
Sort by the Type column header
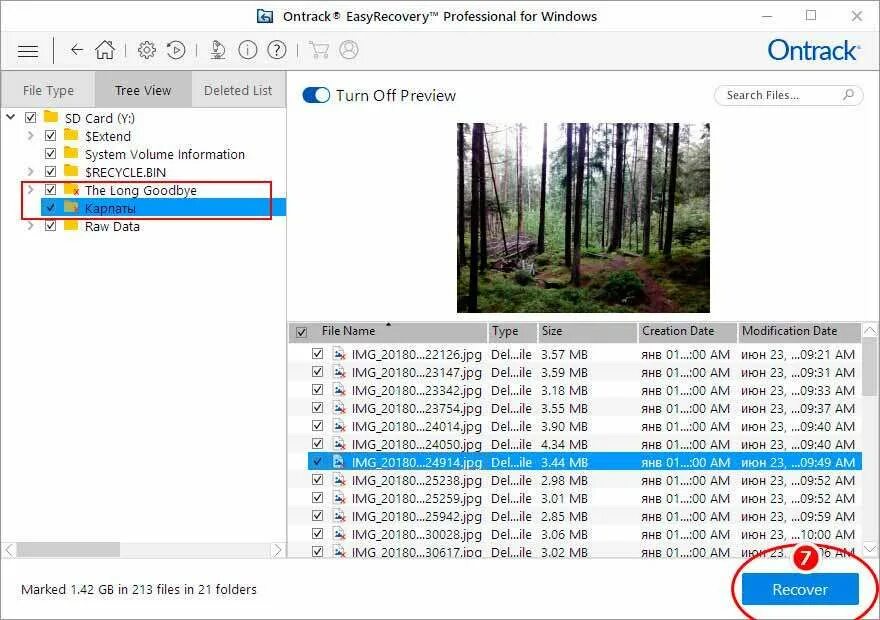click(512, 331)
